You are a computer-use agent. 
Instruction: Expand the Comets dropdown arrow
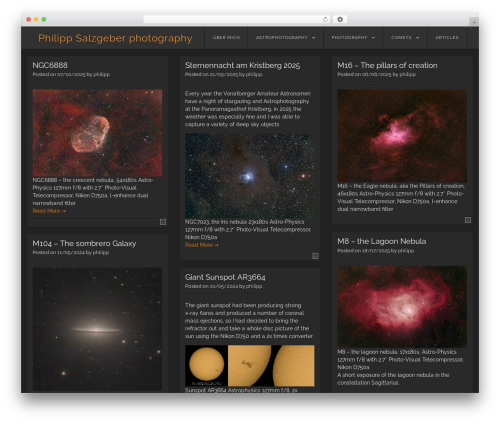click(x=417, y=38)
